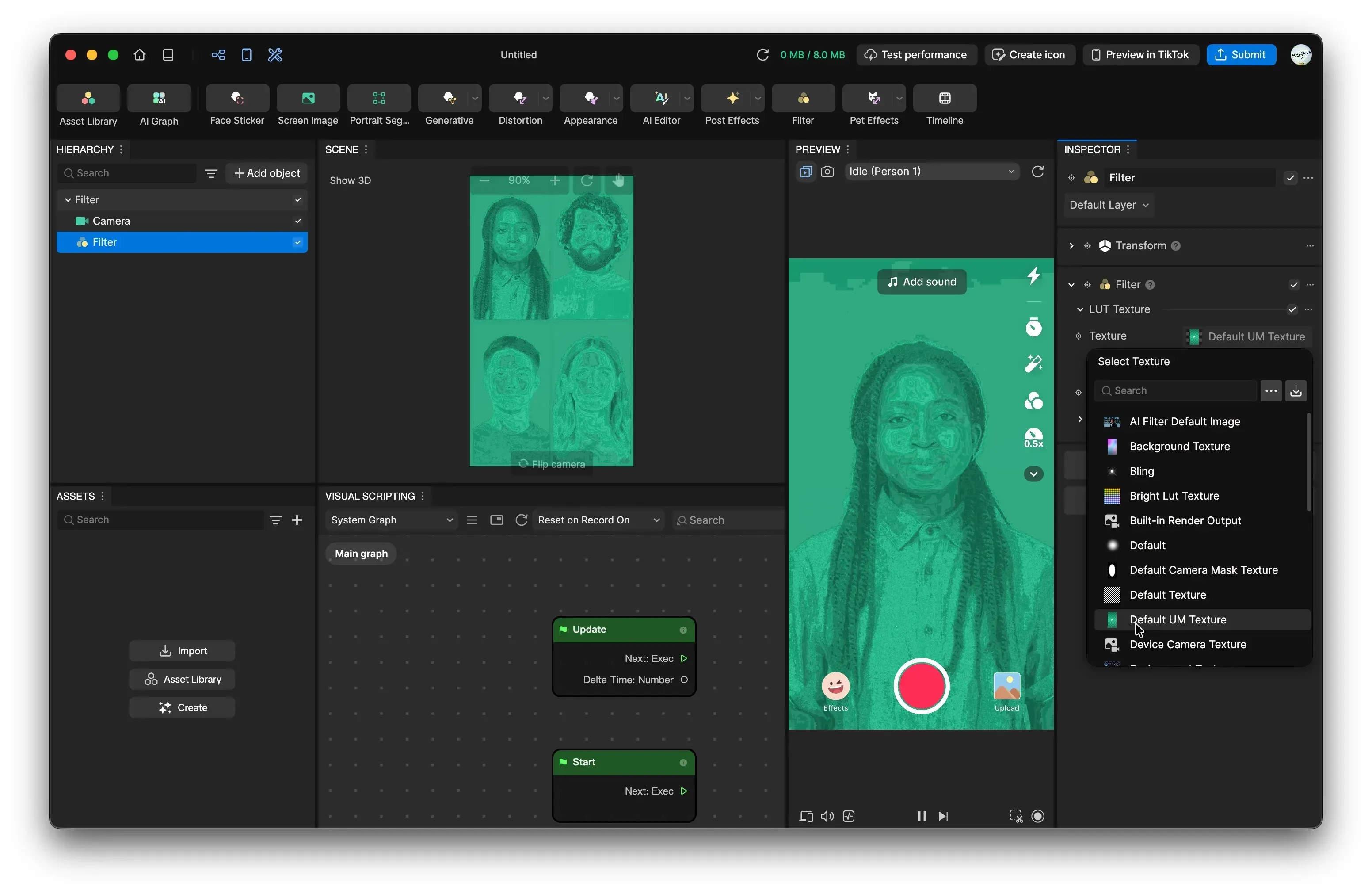Open the Timeline panel
This screenshot has height=894, width=1372.
pyautogui.click(x=944, y=98)
